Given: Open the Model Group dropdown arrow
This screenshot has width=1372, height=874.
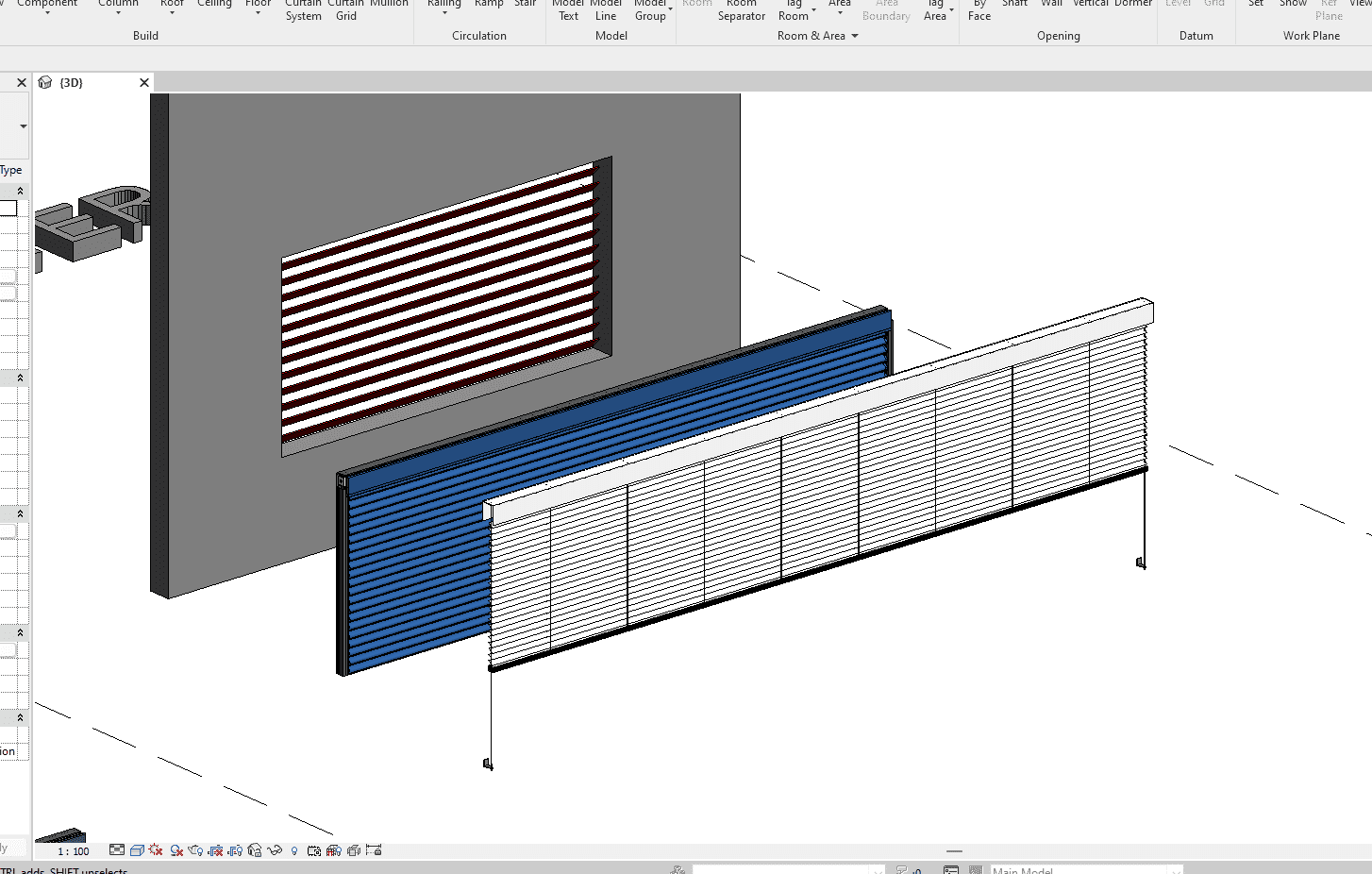Looking at the screenshot, I should (670, 9).
